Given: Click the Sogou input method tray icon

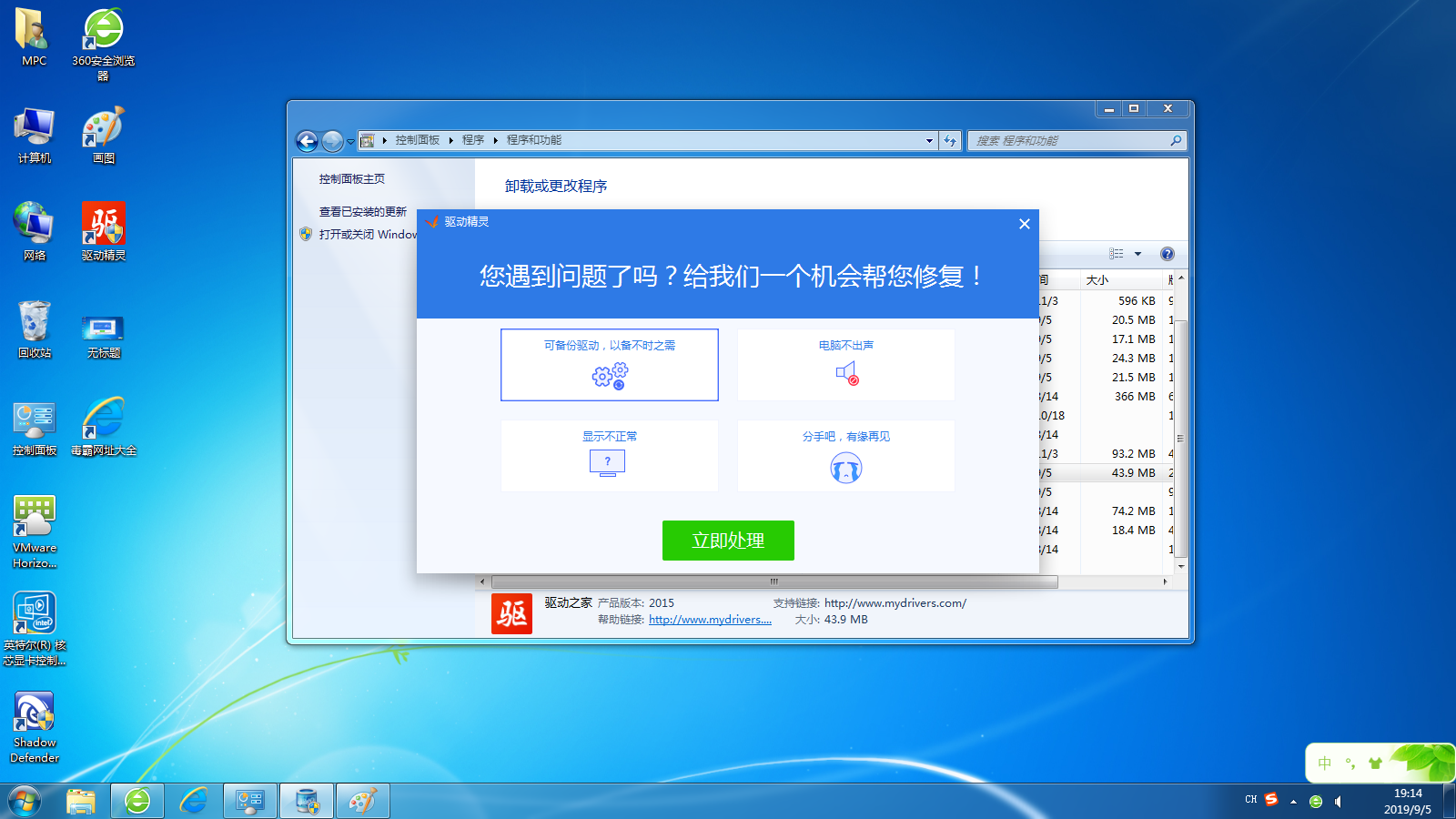Looking at the screenshot, I should pyautogui.click(x=1271, y=800).
